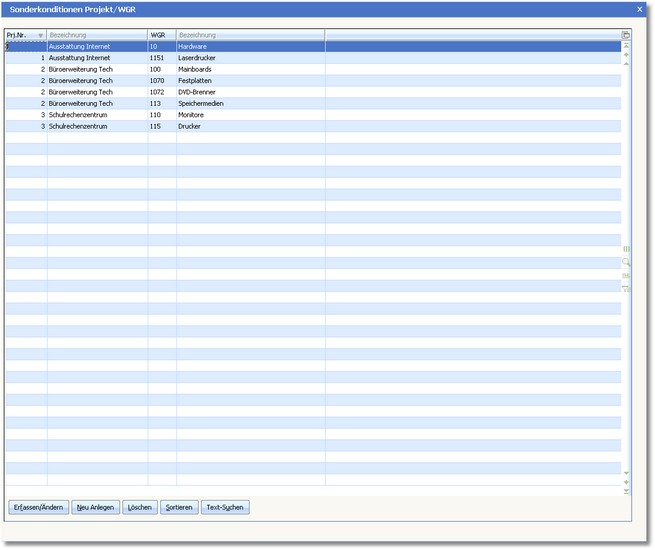This screenshot has width=655, height=550.
Task: Jump to first record using top arrow icon
Action: pyautogui.click(x=626, y=46)
